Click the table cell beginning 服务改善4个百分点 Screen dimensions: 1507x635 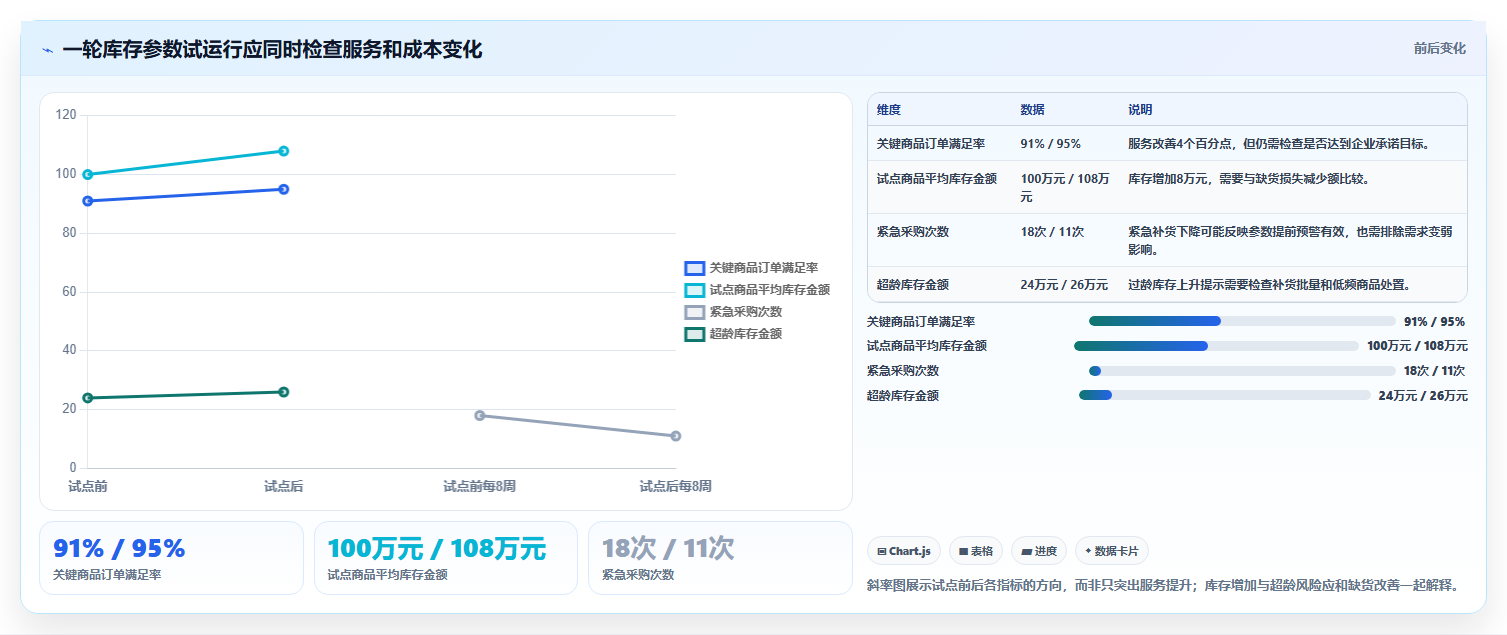pyautogui.click(x=1292, y=143)
